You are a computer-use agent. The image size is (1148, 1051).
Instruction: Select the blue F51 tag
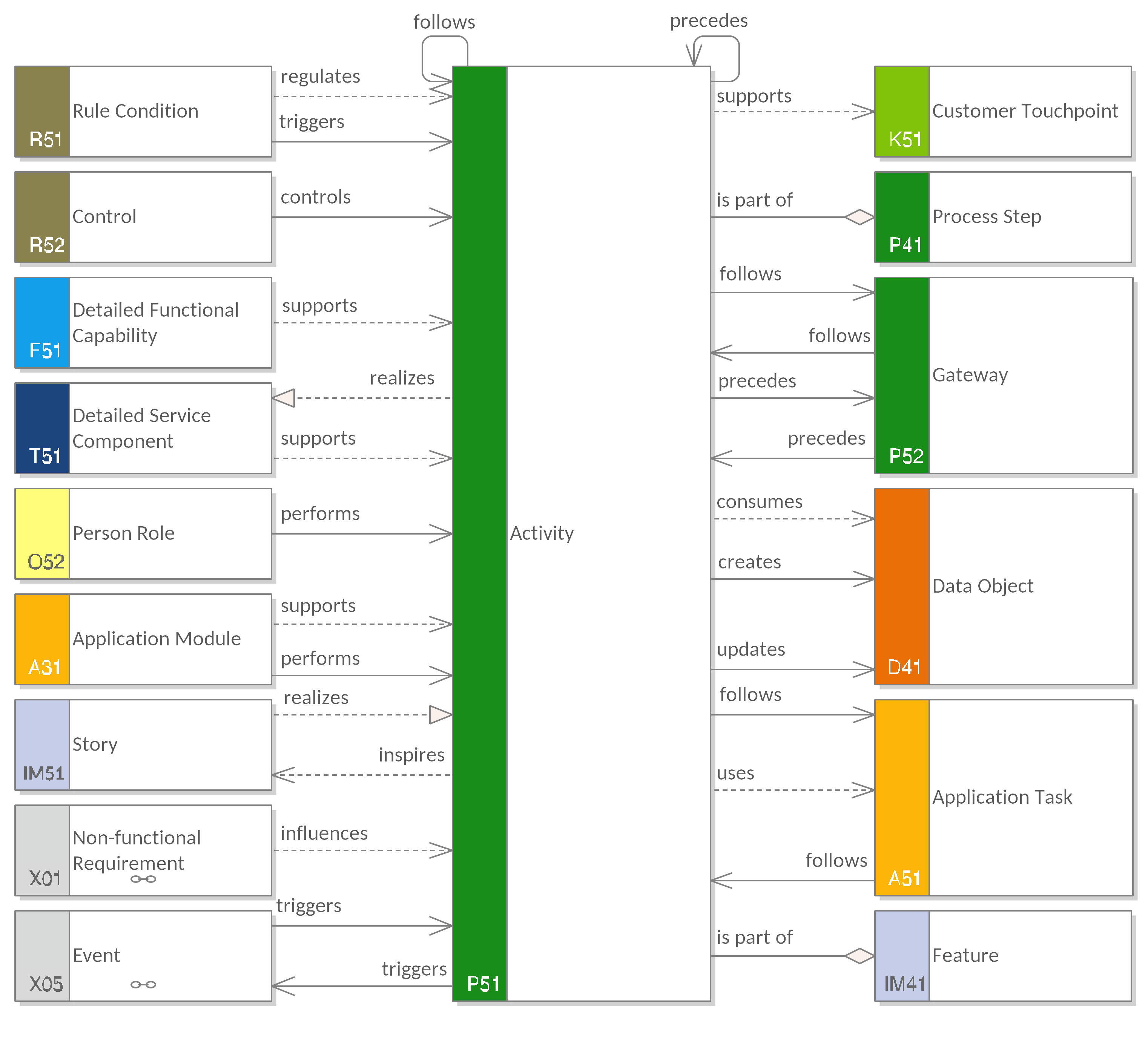click(x=42, y=323)
